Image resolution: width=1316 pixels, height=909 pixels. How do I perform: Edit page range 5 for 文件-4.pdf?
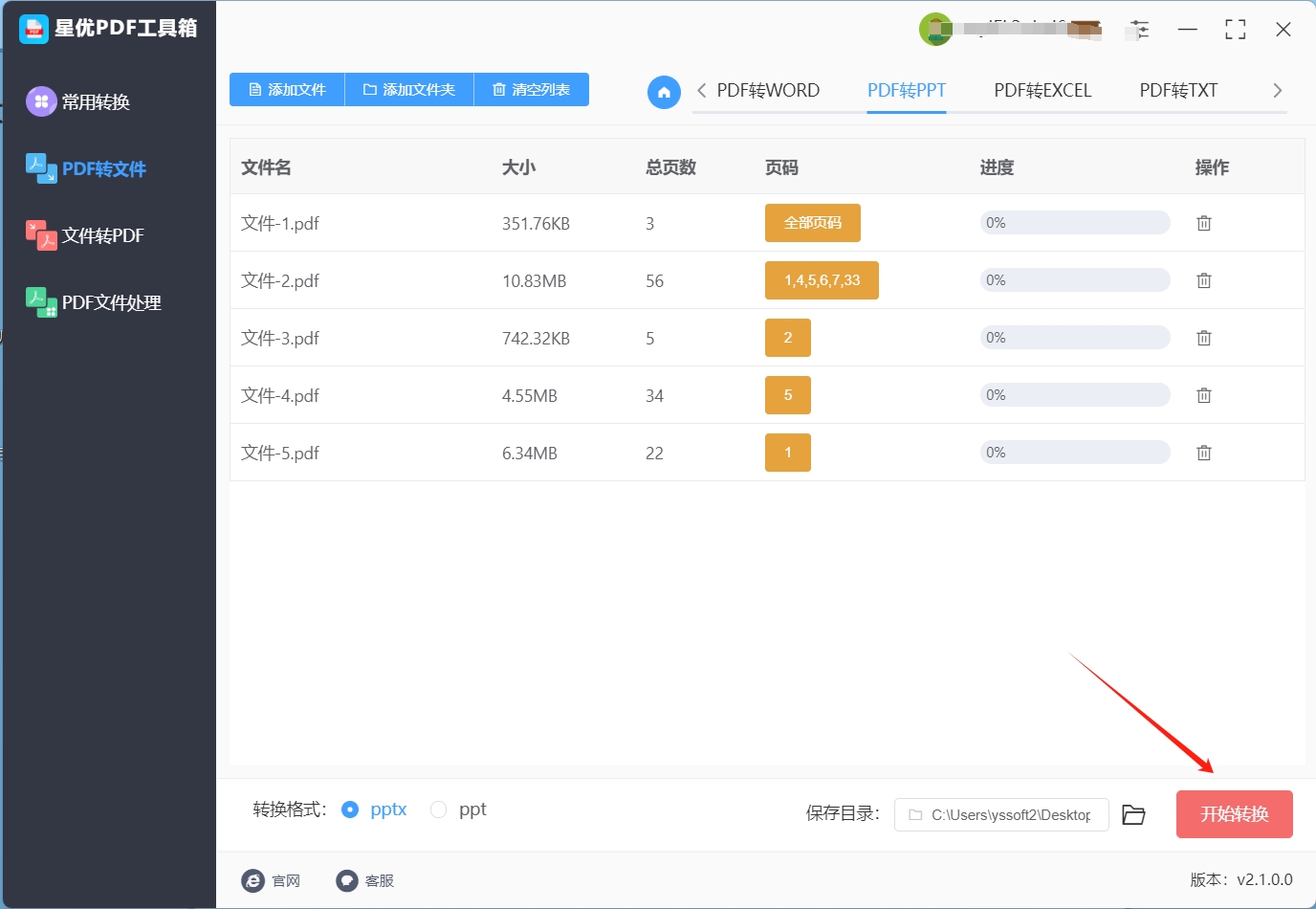[x=788, y=395]
